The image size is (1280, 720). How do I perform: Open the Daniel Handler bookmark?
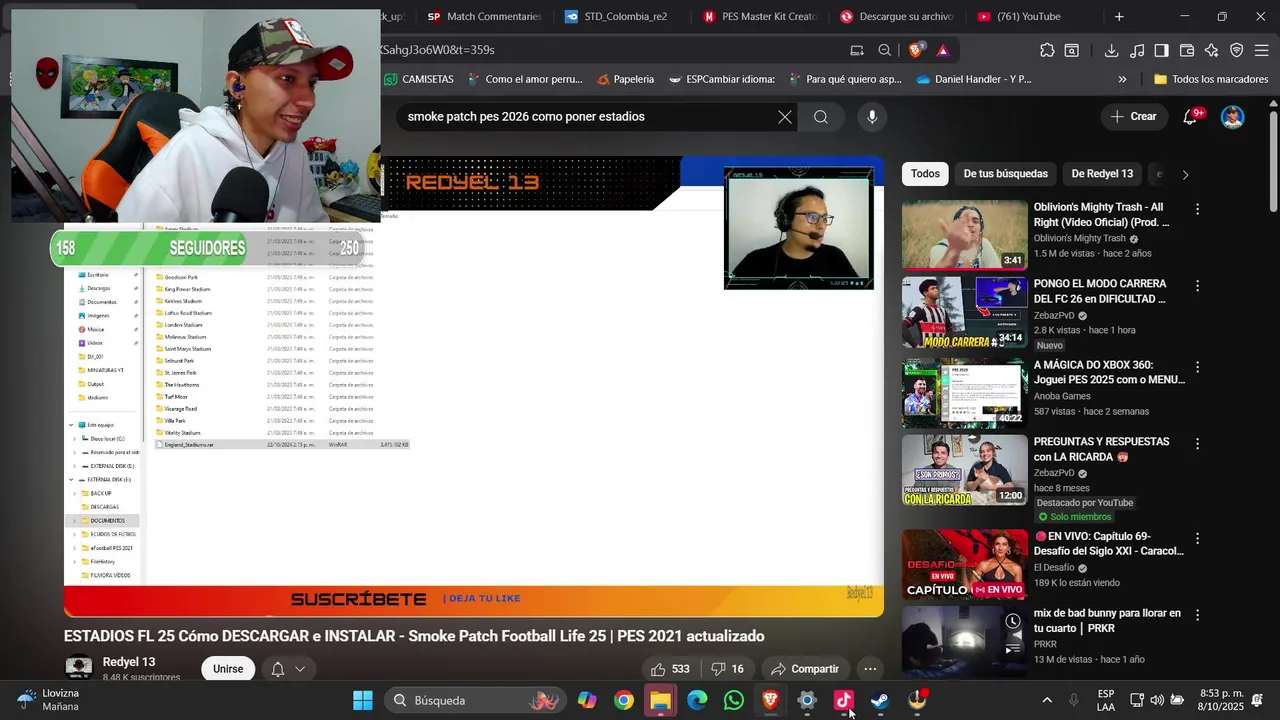(x=973, y=79)
